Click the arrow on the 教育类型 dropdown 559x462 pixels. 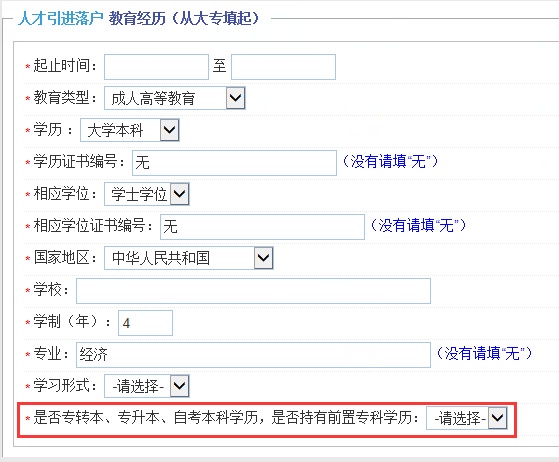[236, 98]
